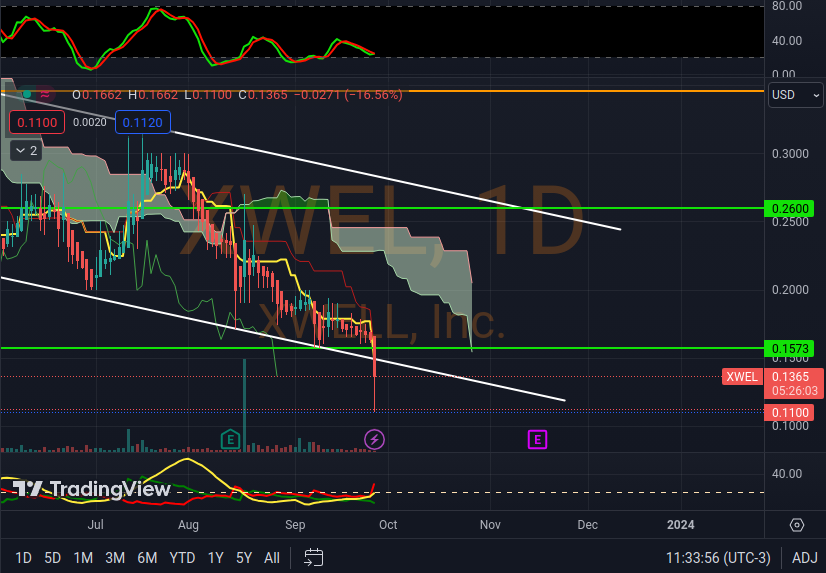Click the 2024 label on time axis
826x573 pixels.
pyautogui.click(x=681, y=525)
